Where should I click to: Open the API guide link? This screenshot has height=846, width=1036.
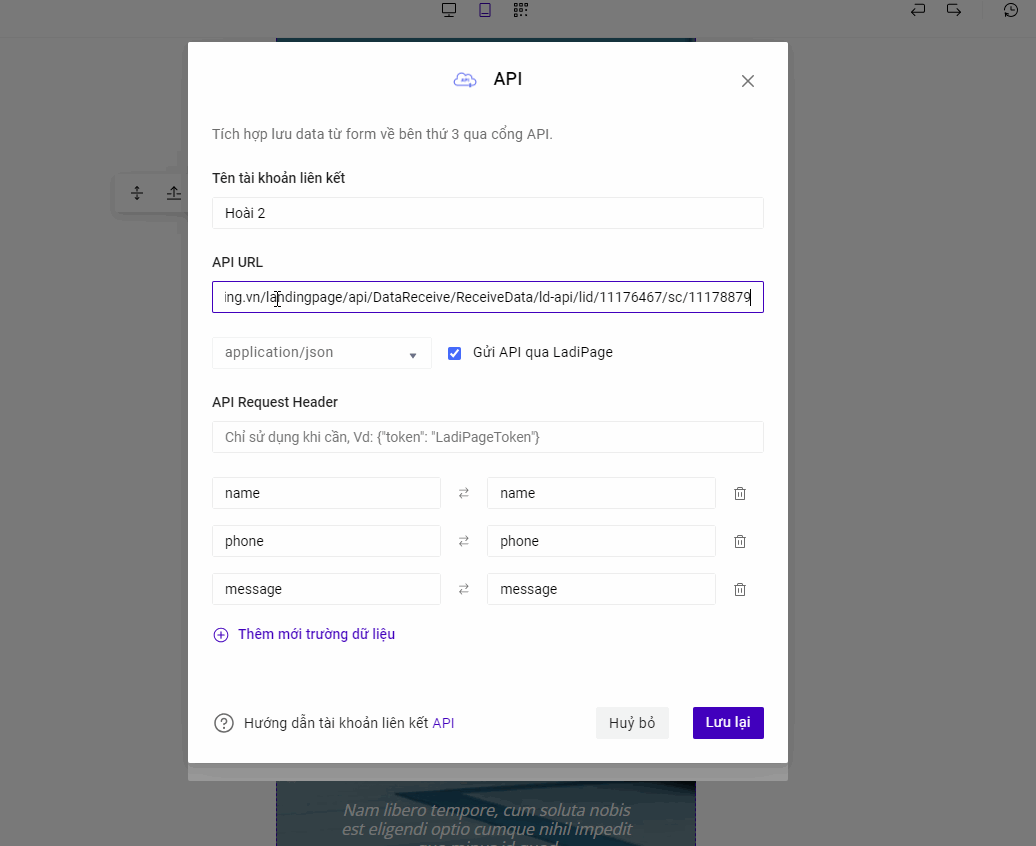coord(443,723)
